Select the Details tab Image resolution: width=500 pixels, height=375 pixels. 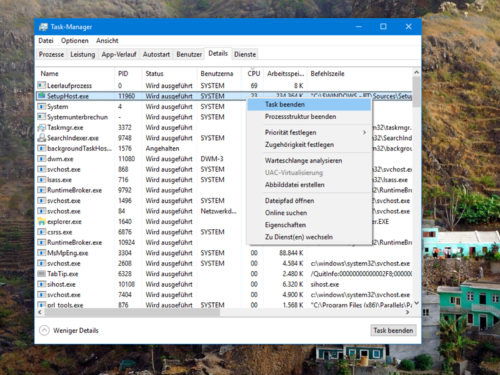(218, 53)
